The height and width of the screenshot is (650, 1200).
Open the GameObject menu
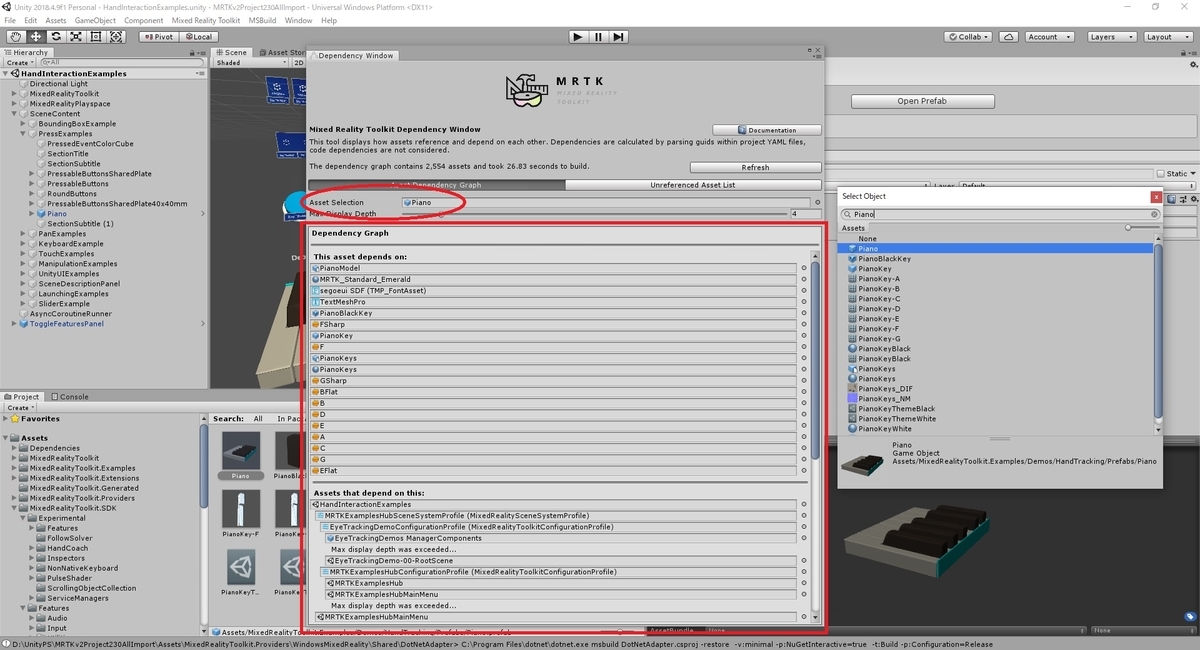pos(95,20)
